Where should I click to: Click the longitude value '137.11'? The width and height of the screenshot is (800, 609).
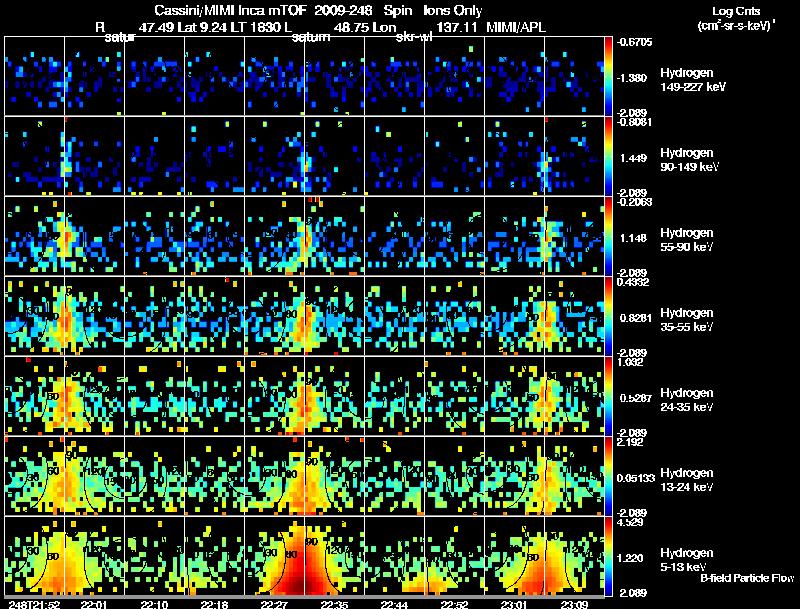(455, 27)
